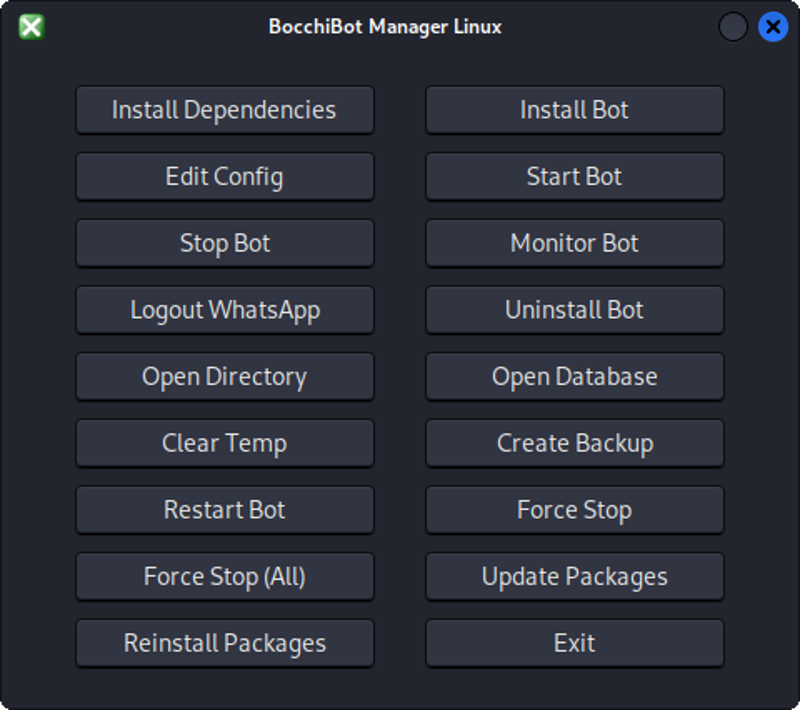800x710 pixels.
Task: Click the Exit button
Action: click(x=574, y=643)
